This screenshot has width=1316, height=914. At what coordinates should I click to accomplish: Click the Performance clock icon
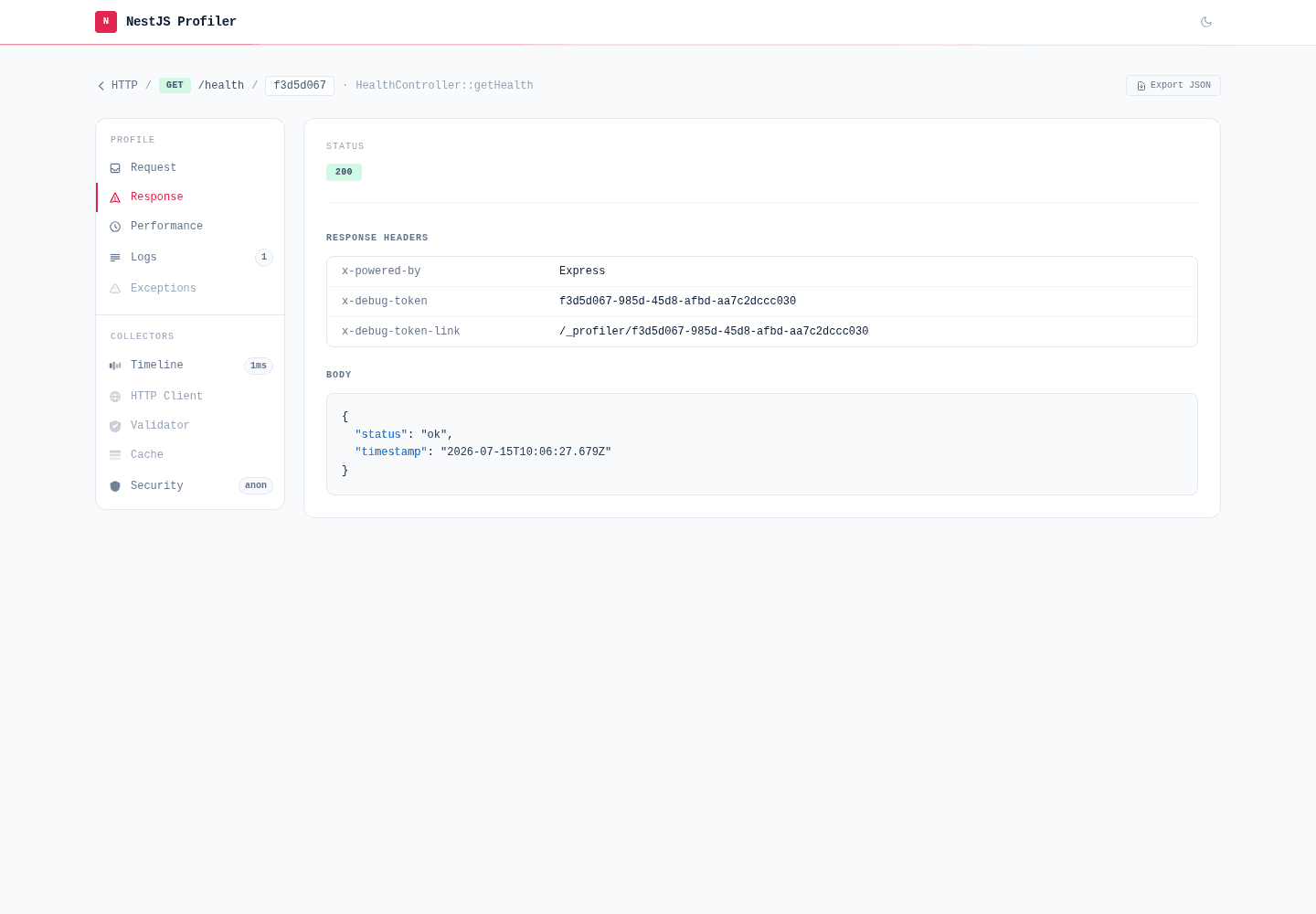(115, 227)
